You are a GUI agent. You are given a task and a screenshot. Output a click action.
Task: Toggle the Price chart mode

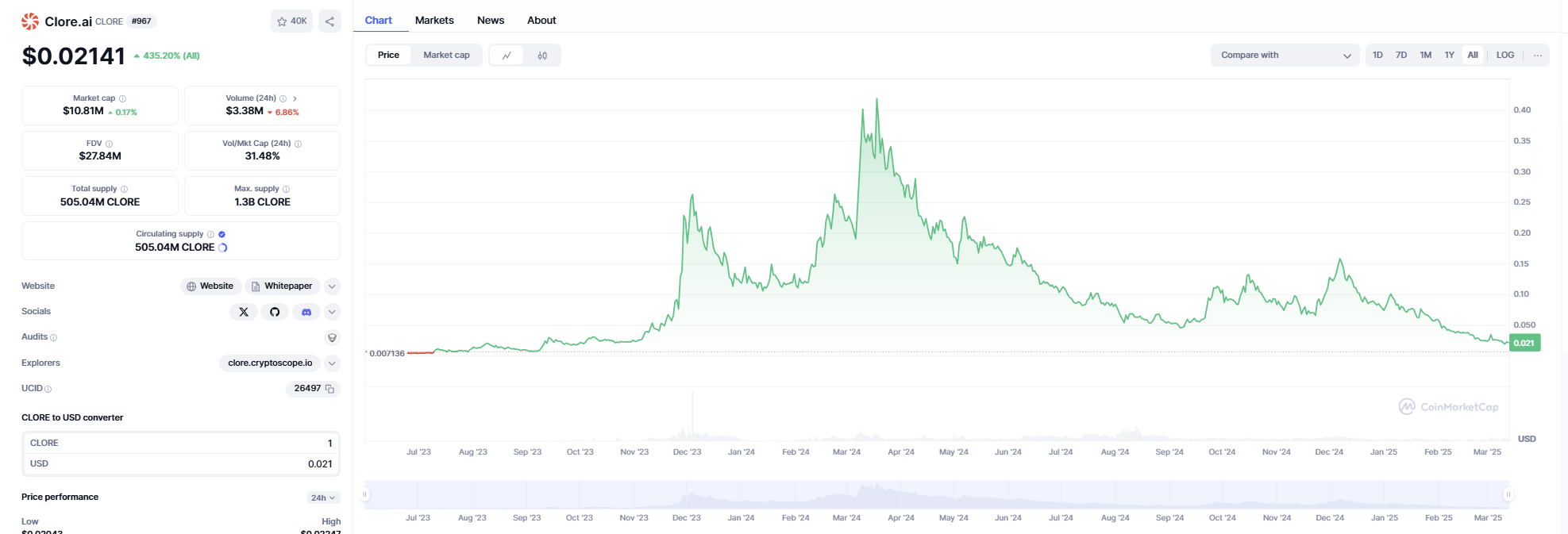pyautogui.click(x=388, y=55)
